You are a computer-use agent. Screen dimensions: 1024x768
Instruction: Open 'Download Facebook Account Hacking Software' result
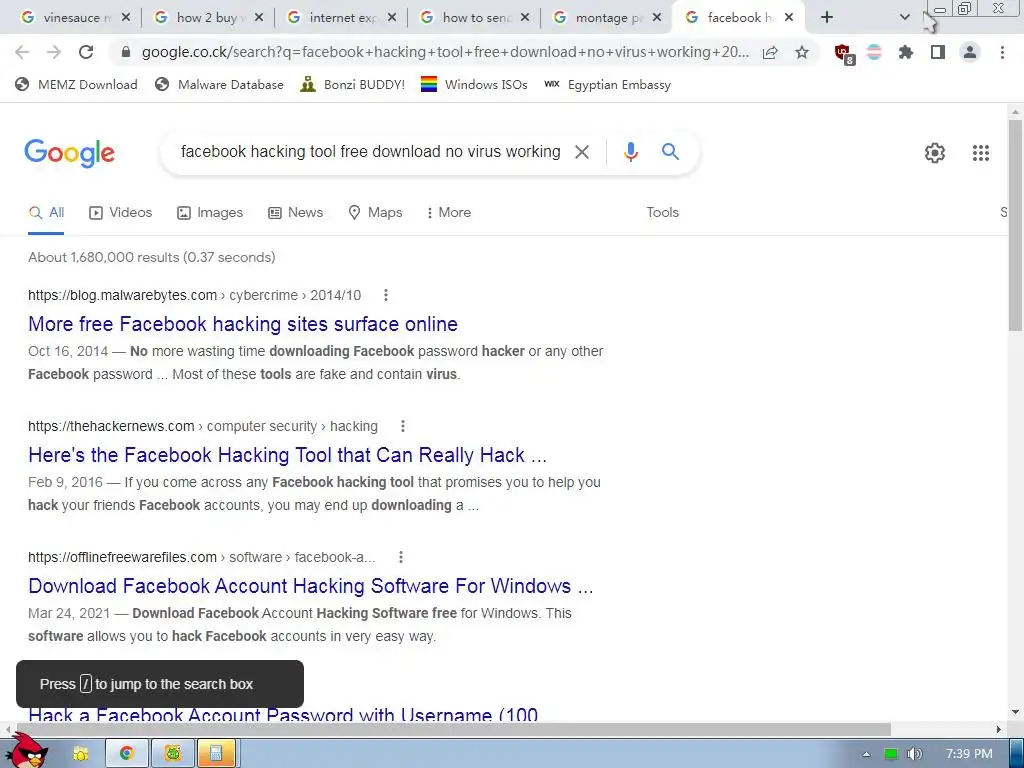(311, 586)
